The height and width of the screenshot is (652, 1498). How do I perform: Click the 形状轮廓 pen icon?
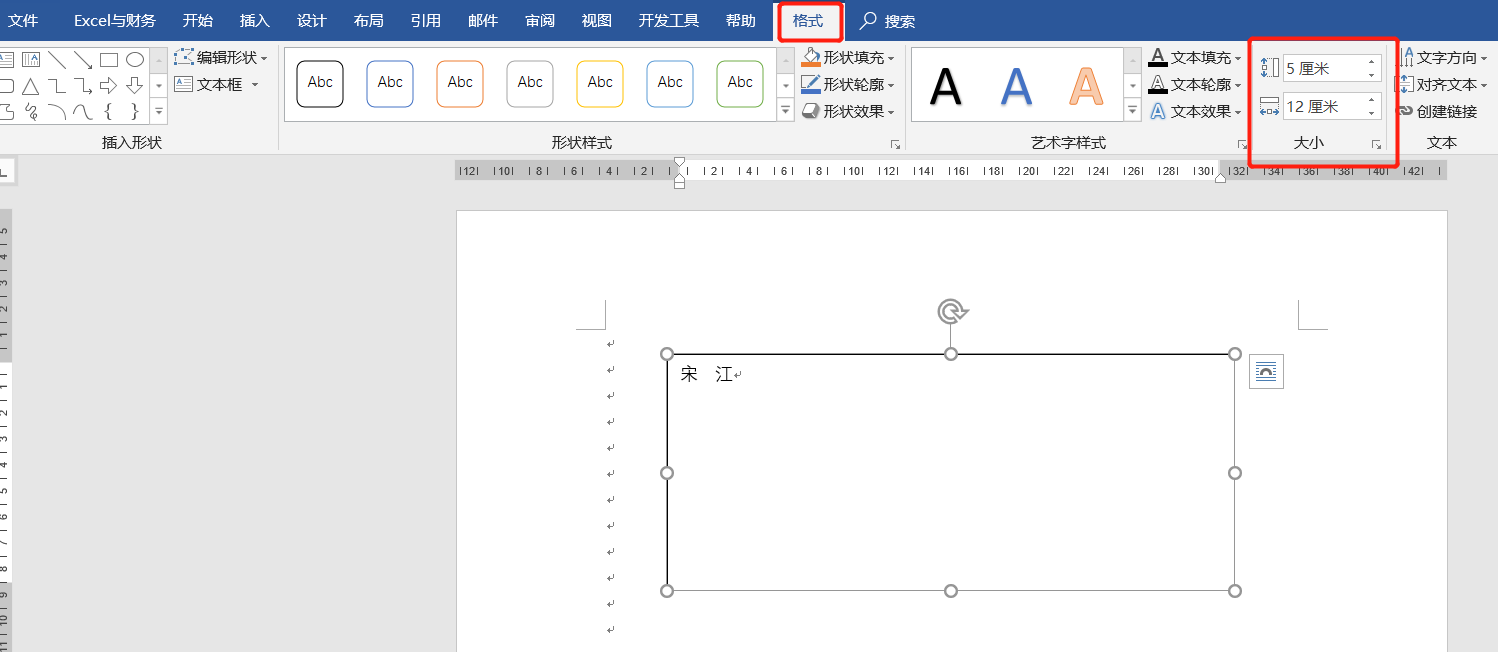point(811,85)
